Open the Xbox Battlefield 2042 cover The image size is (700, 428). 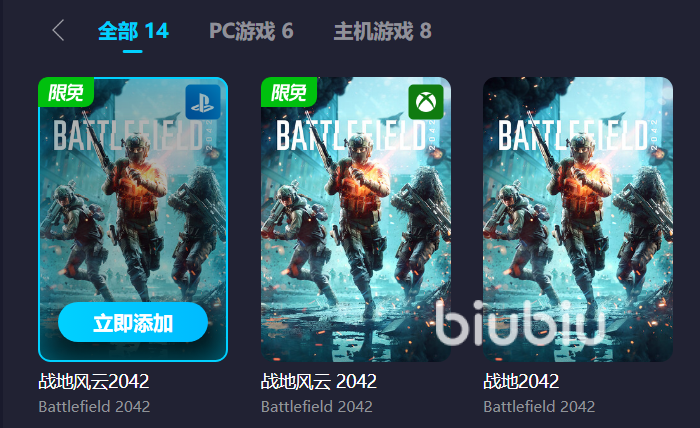pos(356,219)
